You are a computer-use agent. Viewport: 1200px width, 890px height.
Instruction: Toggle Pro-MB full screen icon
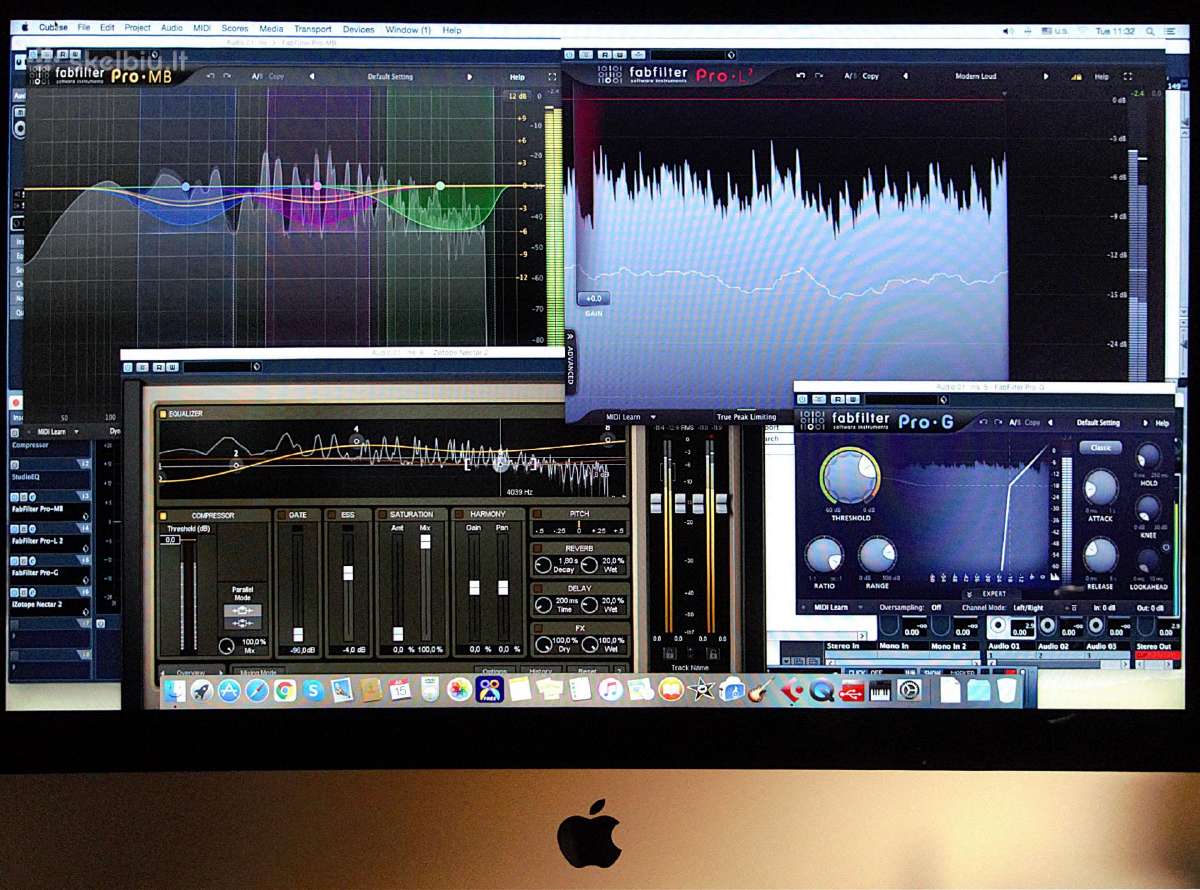click(552, 77)
